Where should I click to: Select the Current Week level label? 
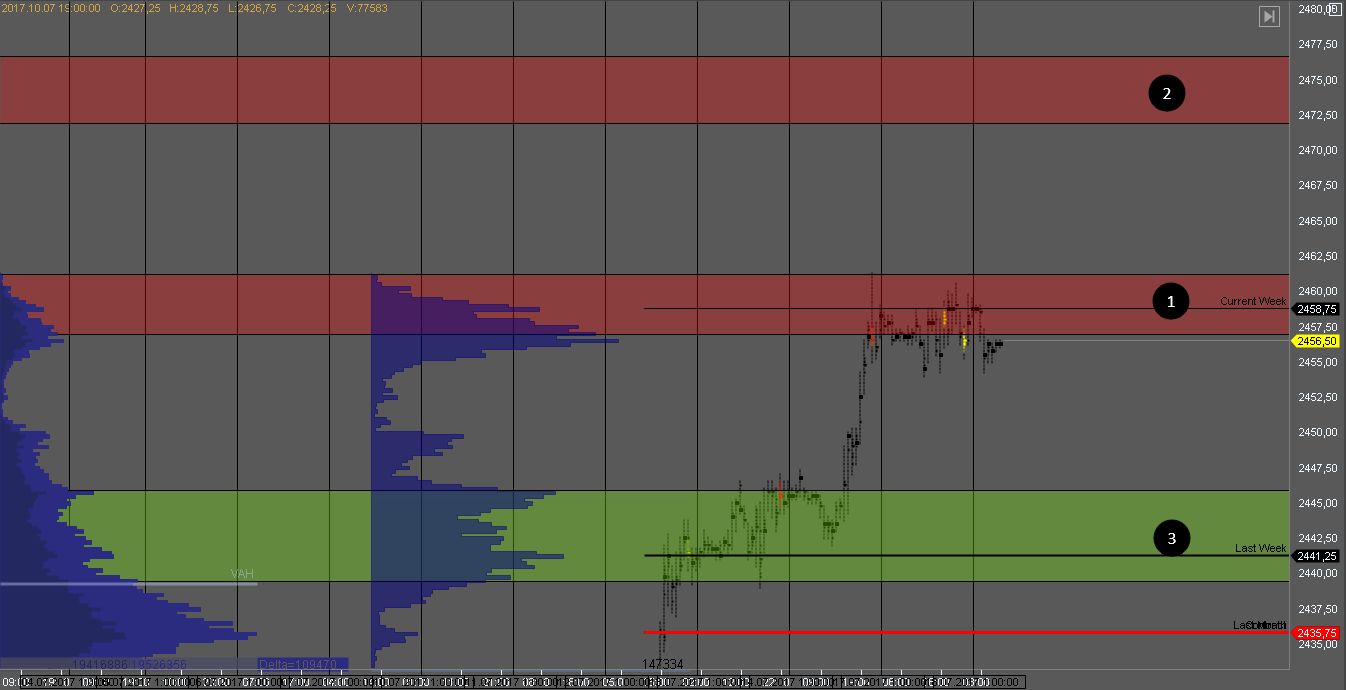point(1252,301)
